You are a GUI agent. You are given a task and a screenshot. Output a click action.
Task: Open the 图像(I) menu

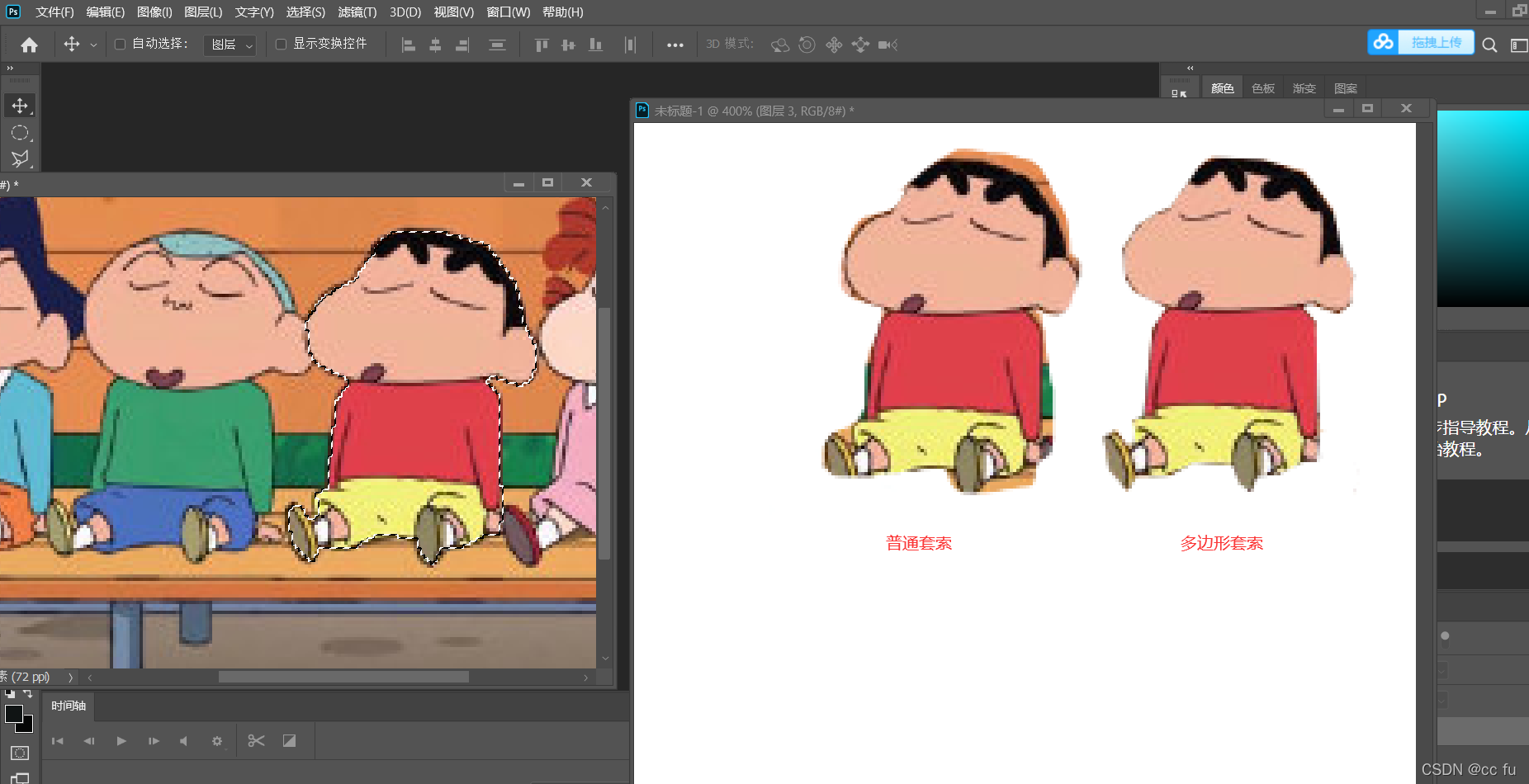(154, 12)
